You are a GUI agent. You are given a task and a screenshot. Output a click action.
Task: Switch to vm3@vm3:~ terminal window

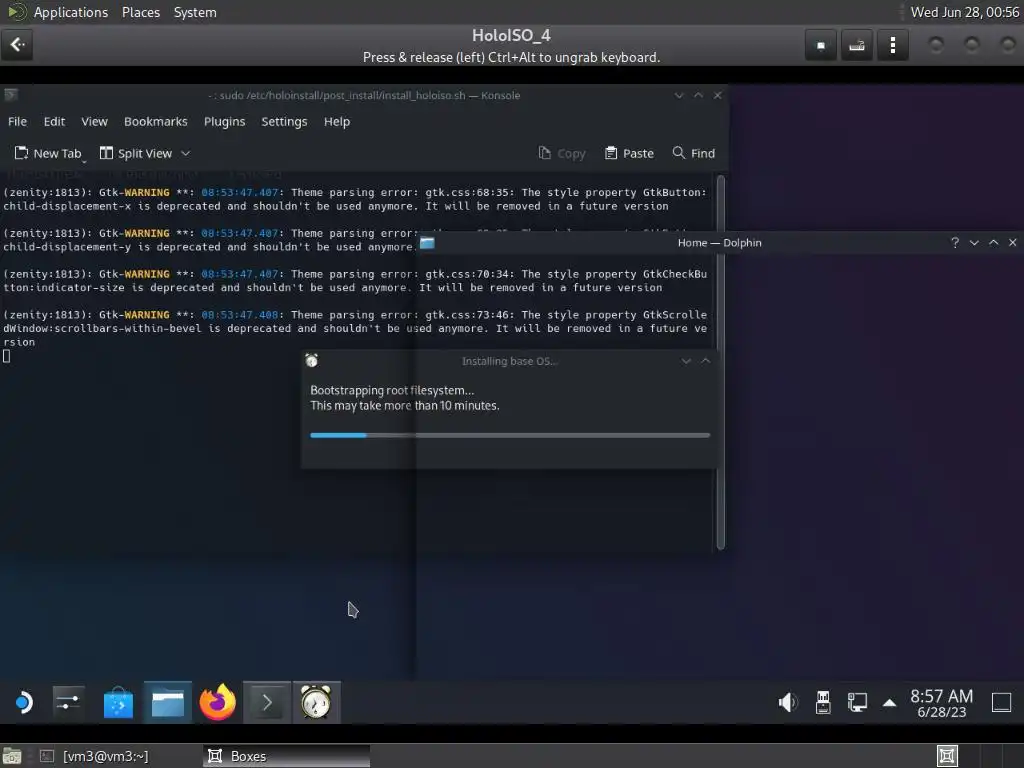[95, 756]
